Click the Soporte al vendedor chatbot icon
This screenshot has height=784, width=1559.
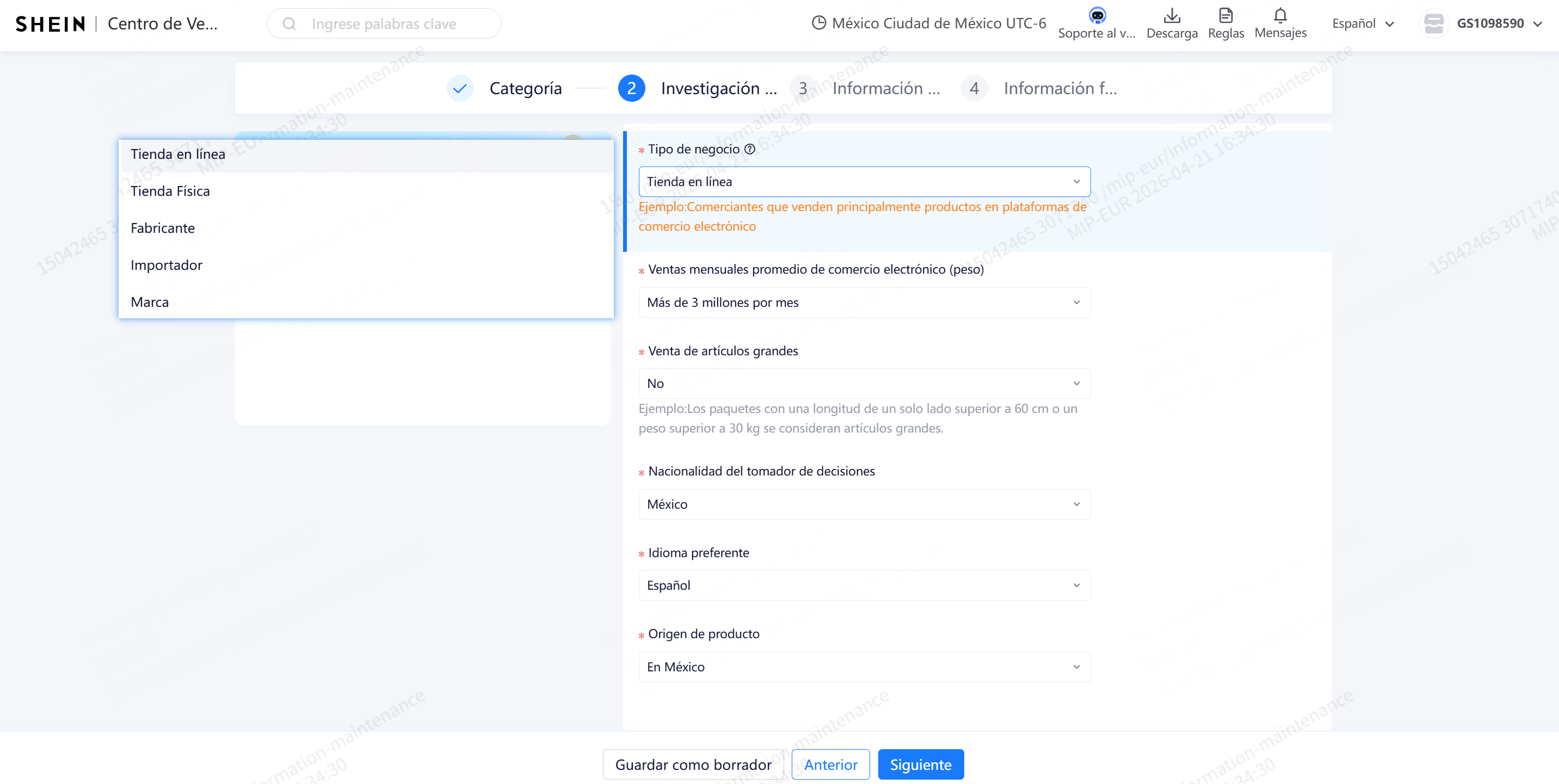[1097, 16]
